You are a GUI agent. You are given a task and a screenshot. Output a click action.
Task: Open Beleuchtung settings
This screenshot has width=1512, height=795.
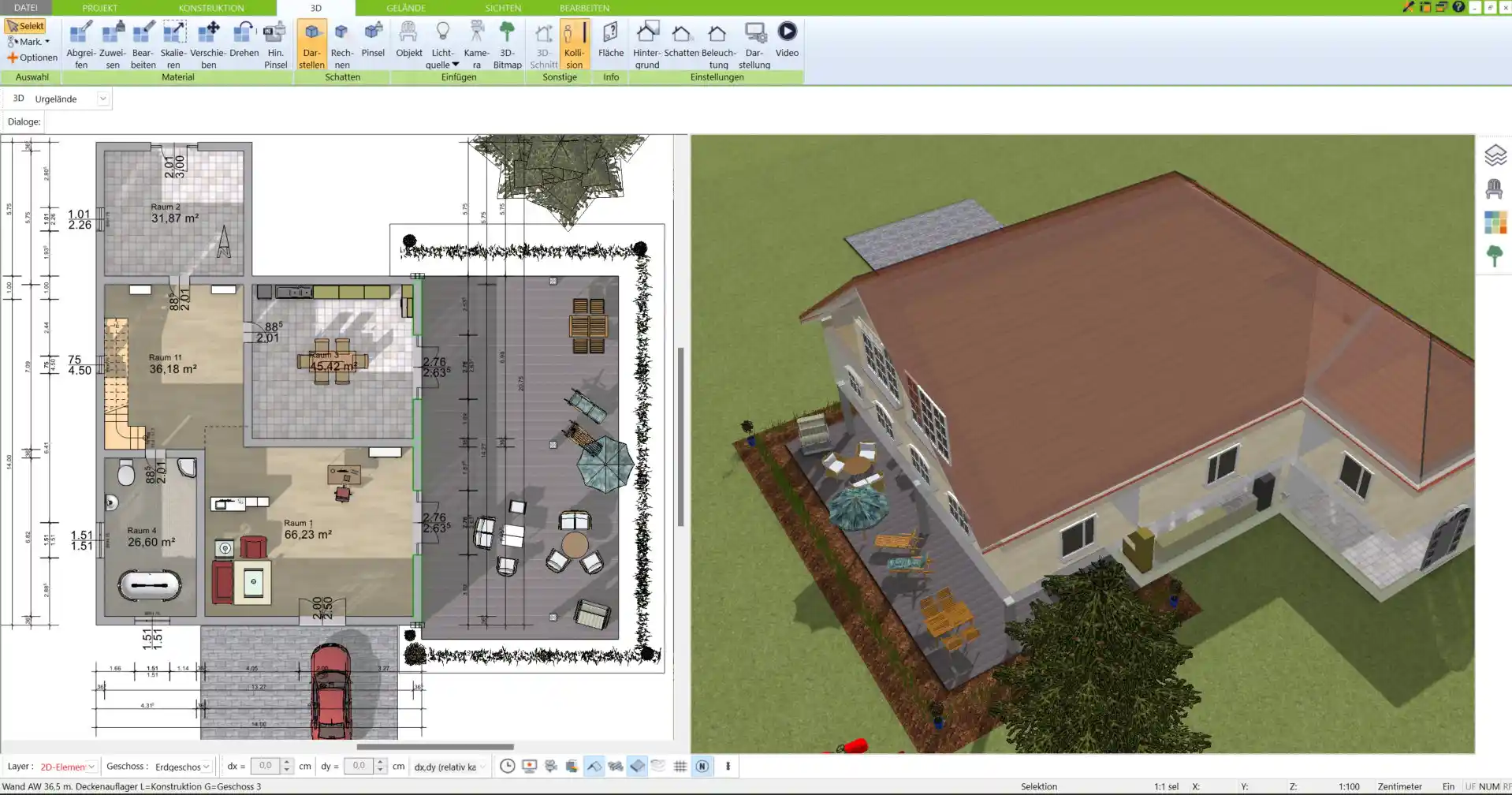(x=718, y=45)
